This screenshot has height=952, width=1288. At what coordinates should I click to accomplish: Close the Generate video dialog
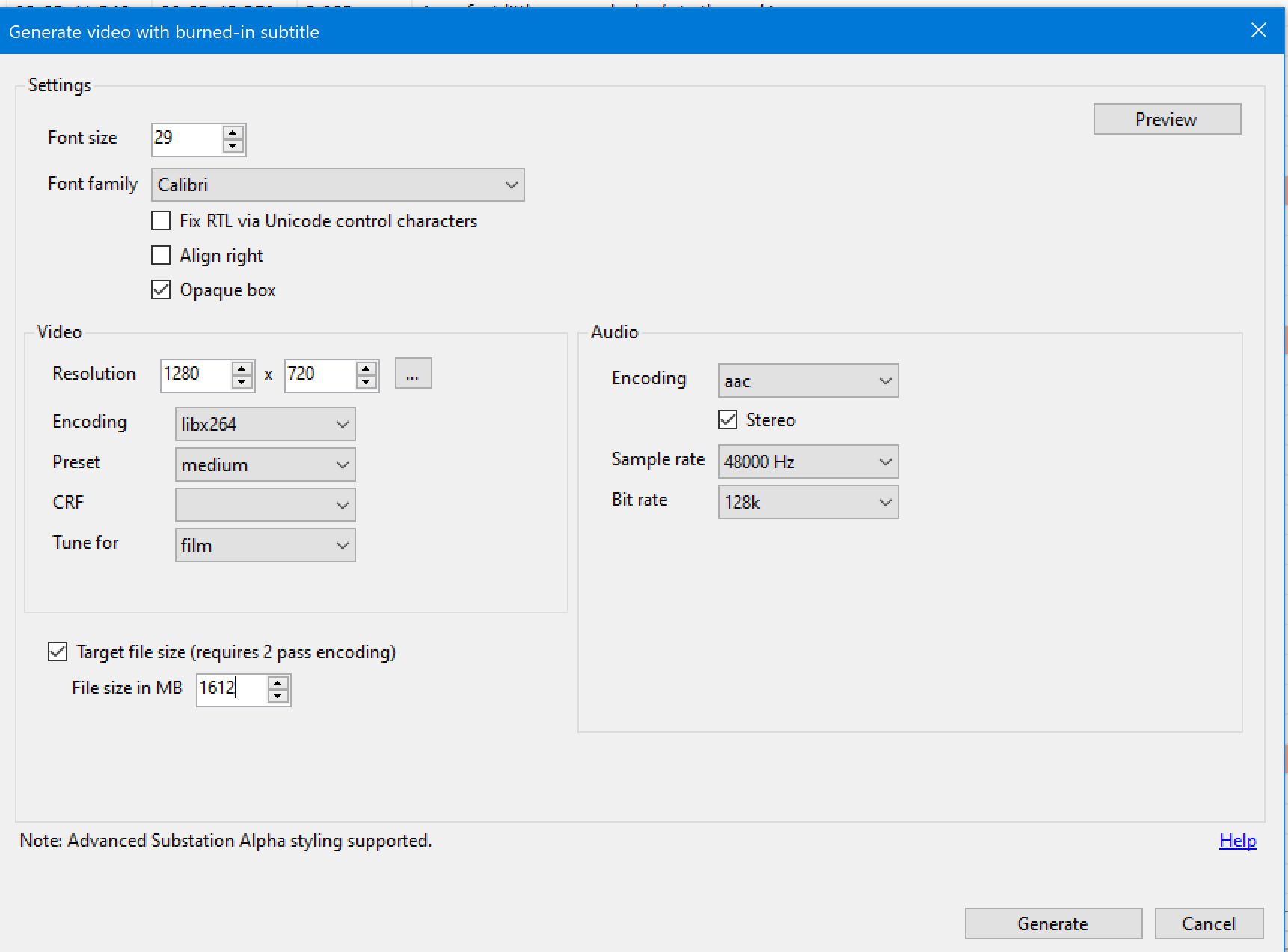click(x=1259, y=31)
